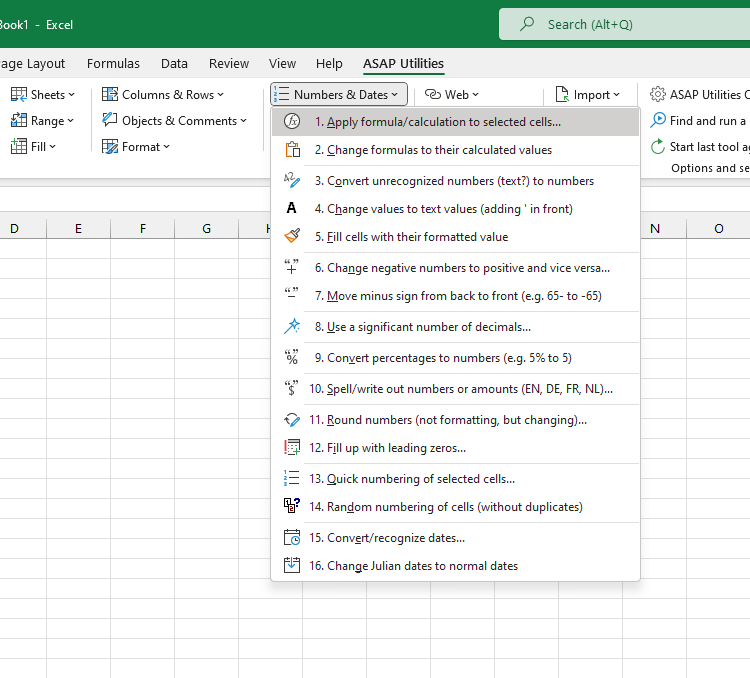Image resolution: width=750 pixels, height=678 pixels.
Task: Select column G header
Action: click(x=206, y=228)
